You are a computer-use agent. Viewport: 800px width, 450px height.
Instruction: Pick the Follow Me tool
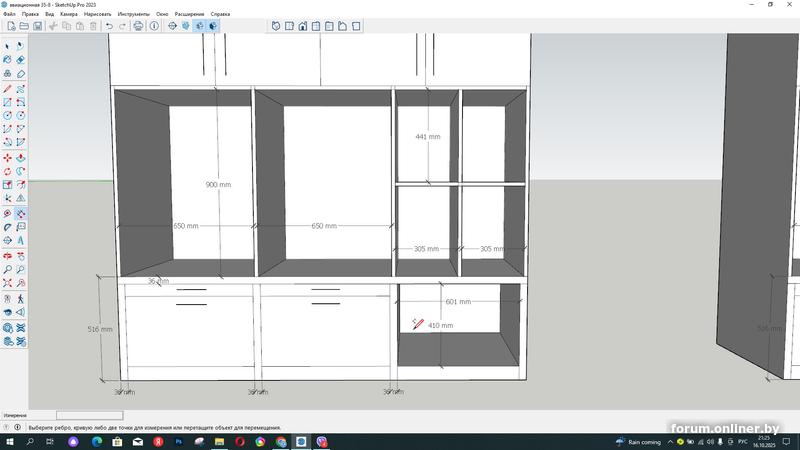[20, 171]
